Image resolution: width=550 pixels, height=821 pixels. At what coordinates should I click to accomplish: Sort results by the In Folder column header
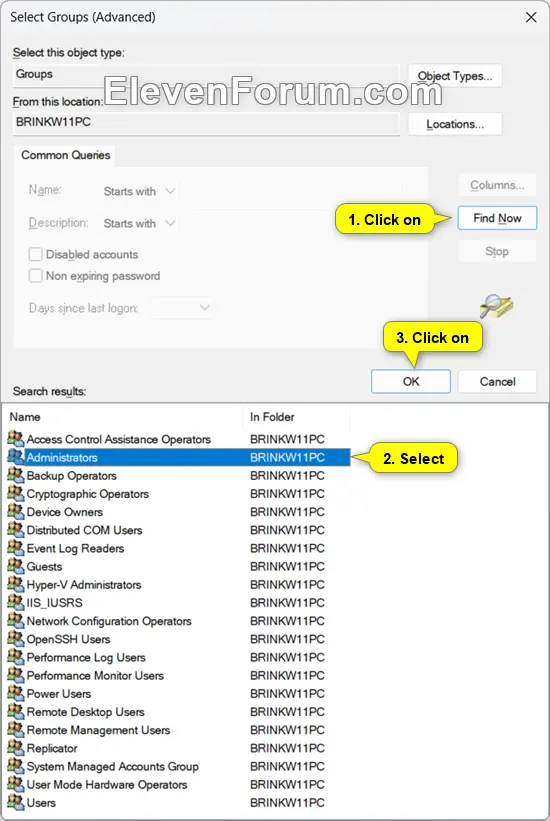pos(297,417)
